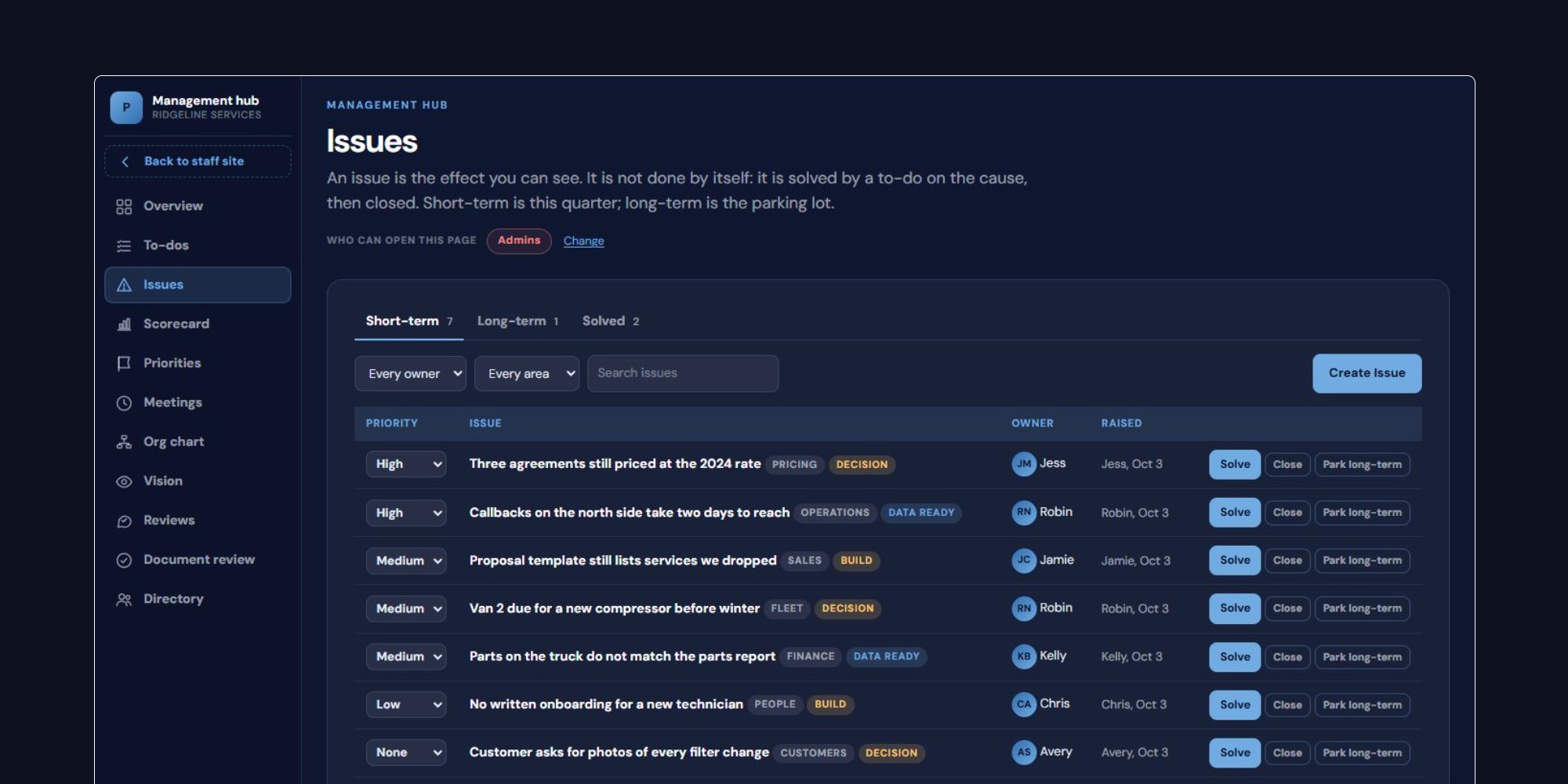Viewport: 1568px width, 784px height.
Task: Switch to the Long-term tab
Action: click(x=517, y=321)
